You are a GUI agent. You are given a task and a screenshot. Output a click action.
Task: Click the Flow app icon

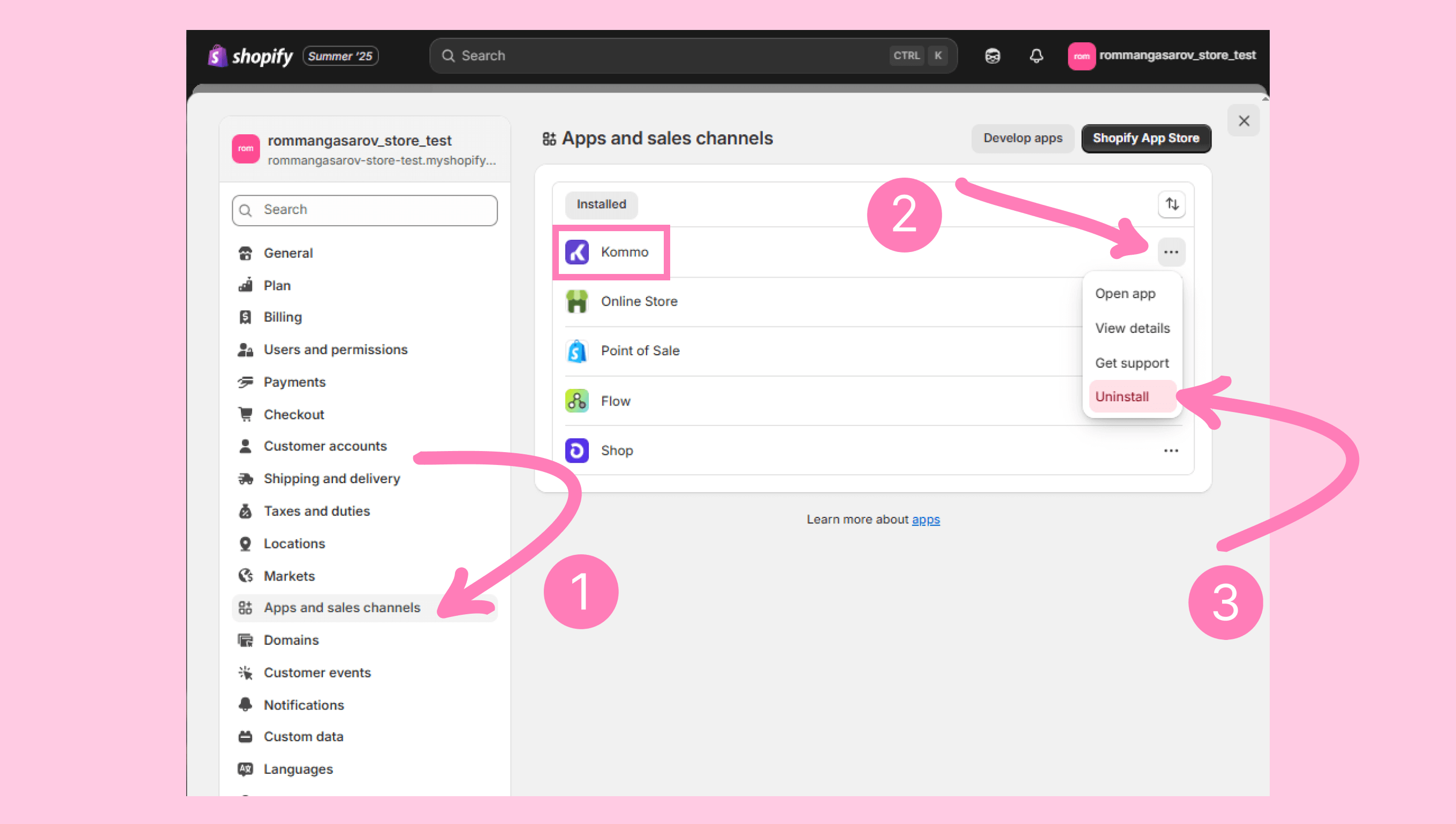577,401
